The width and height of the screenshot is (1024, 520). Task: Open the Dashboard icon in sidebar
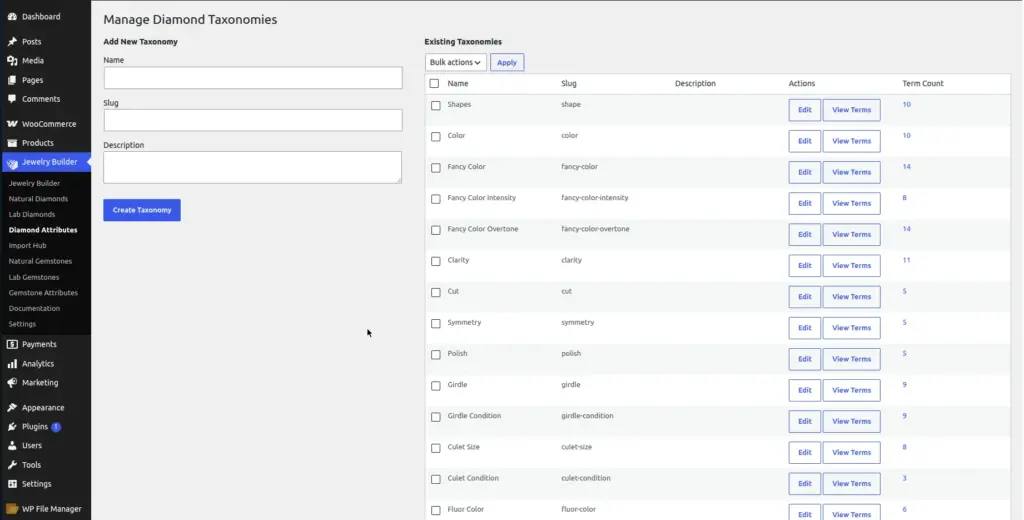[12, 17]
